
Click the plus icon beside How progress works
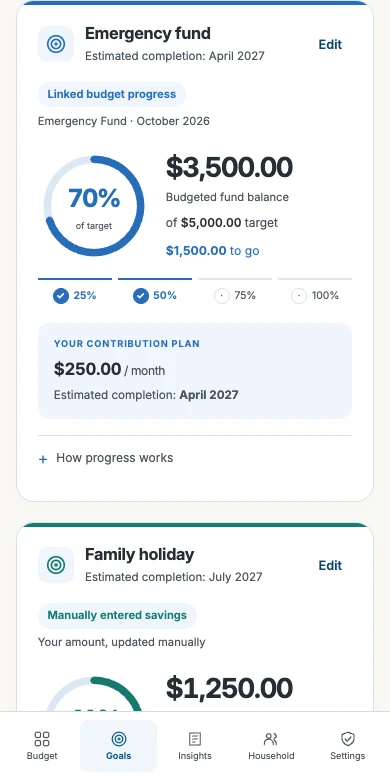click(43, 459)
